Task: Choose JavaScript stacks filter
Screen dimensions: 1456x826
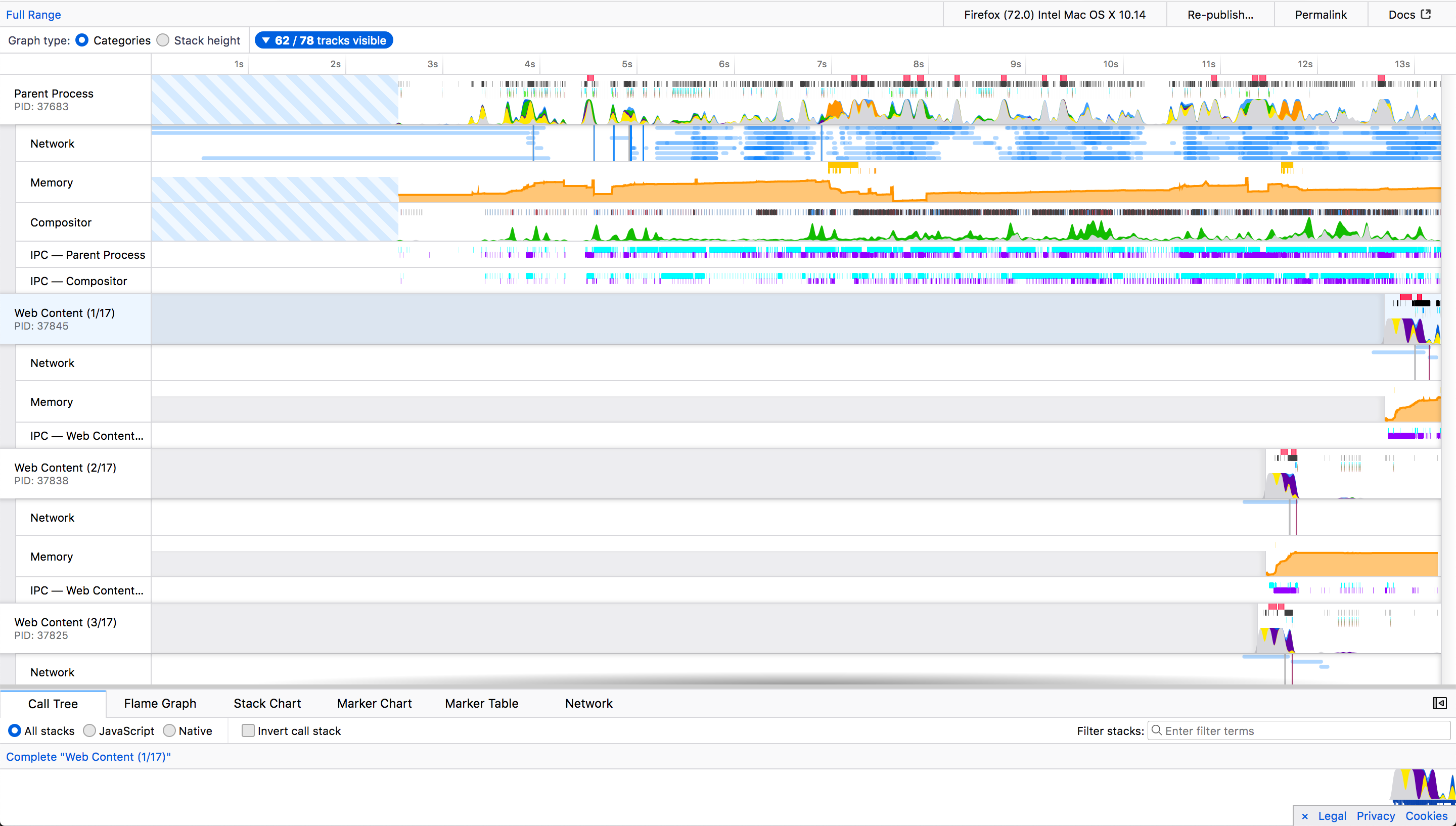Action: (x=89, y=730)
